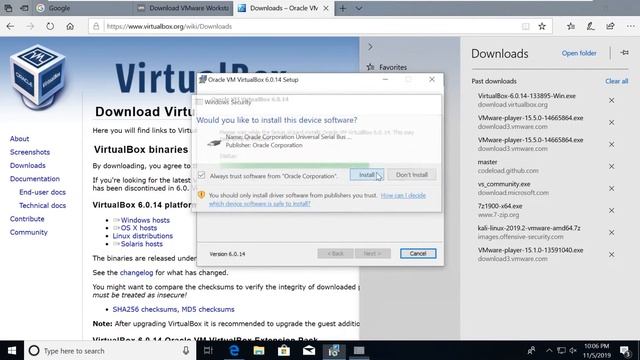Open the browser home page icon
The width and height of the screenshot is (640, 360).
(x=70, y=27)
